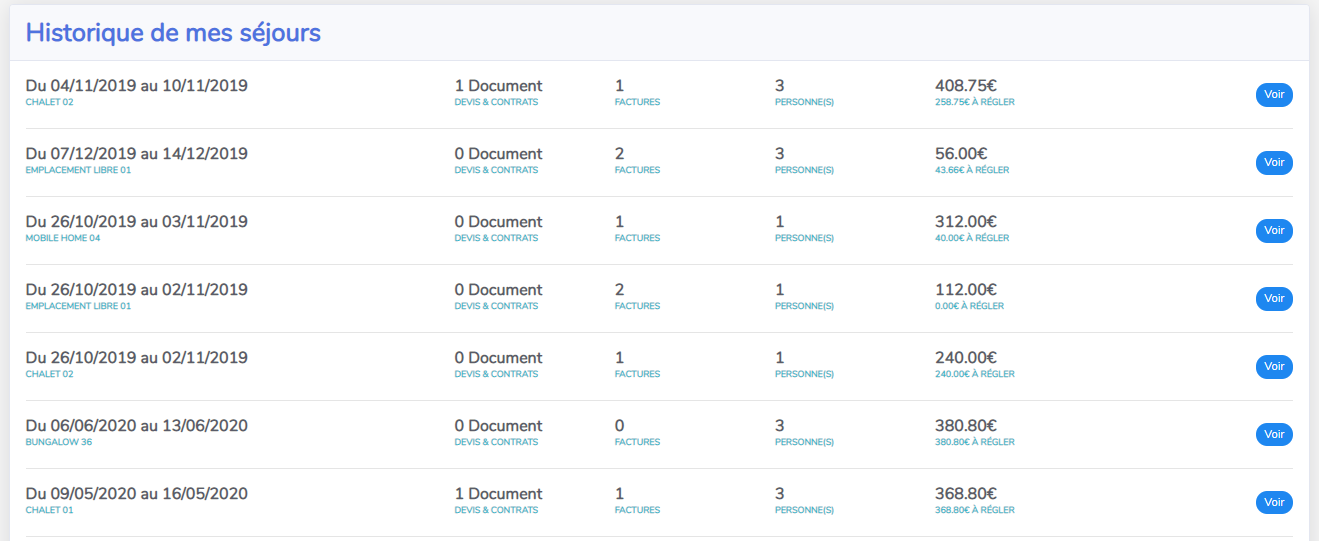View the stay costing 112.00€

pos(1273,299)
